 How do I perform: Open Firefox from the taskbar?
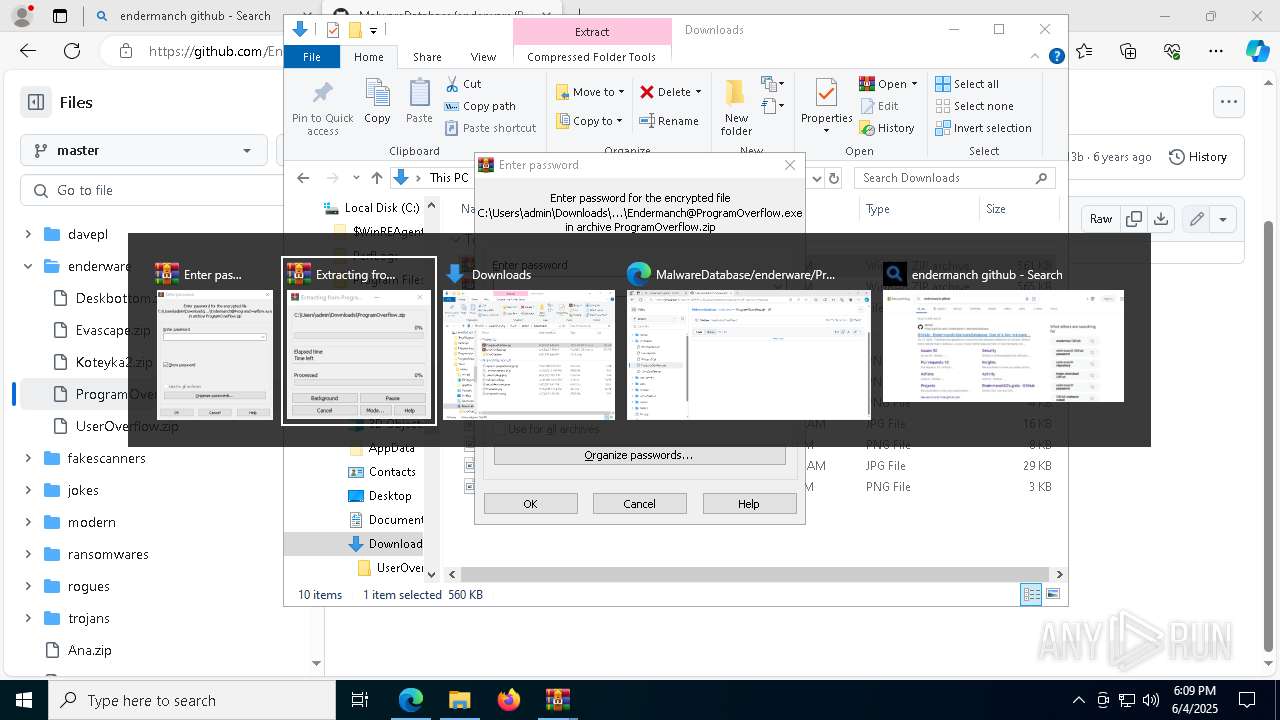pos(509,700)
